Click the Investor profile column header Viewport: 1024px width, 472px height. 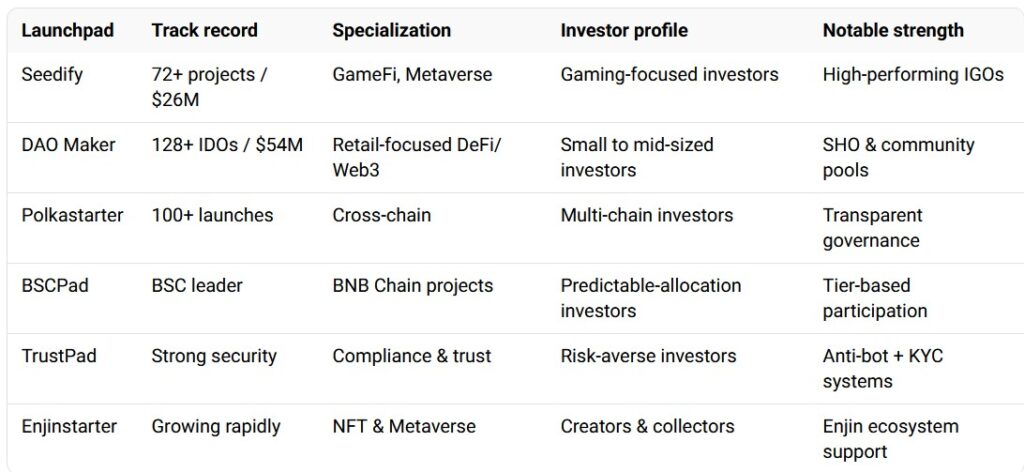coord(624,30)
